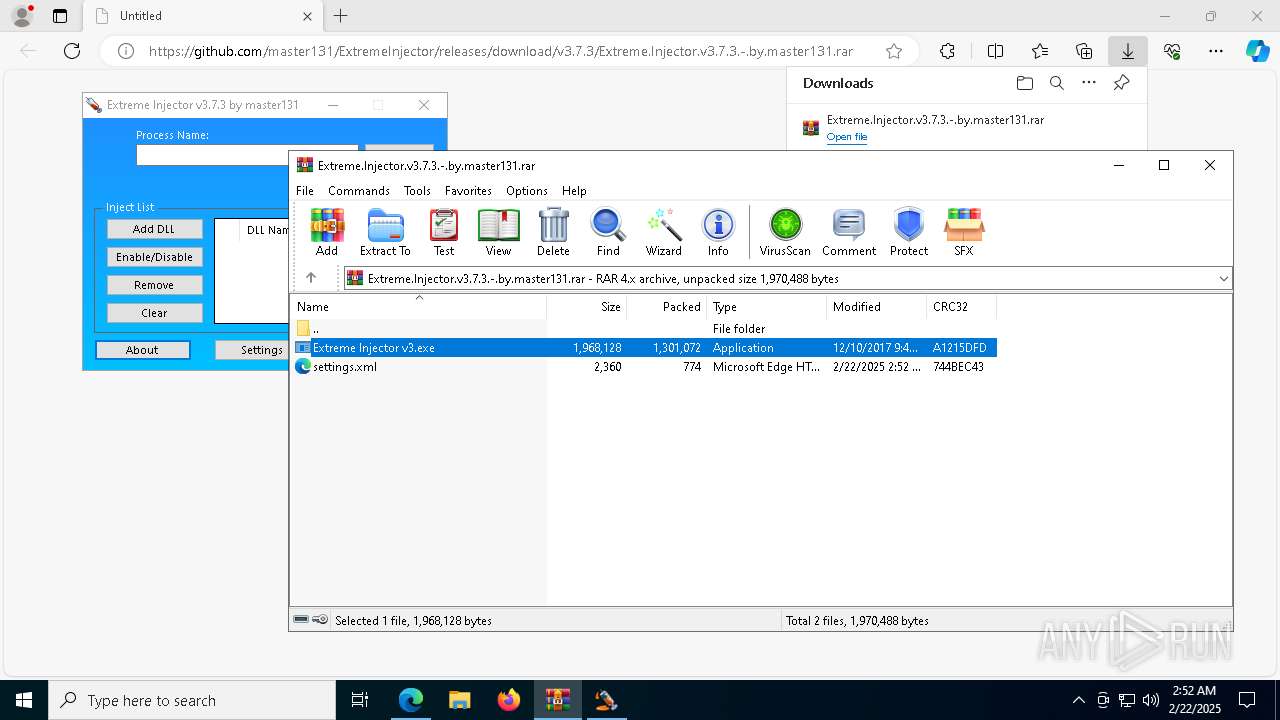Open the Tools menu
The width and height of the screenshot is (1280, 720).
point(417,190)
